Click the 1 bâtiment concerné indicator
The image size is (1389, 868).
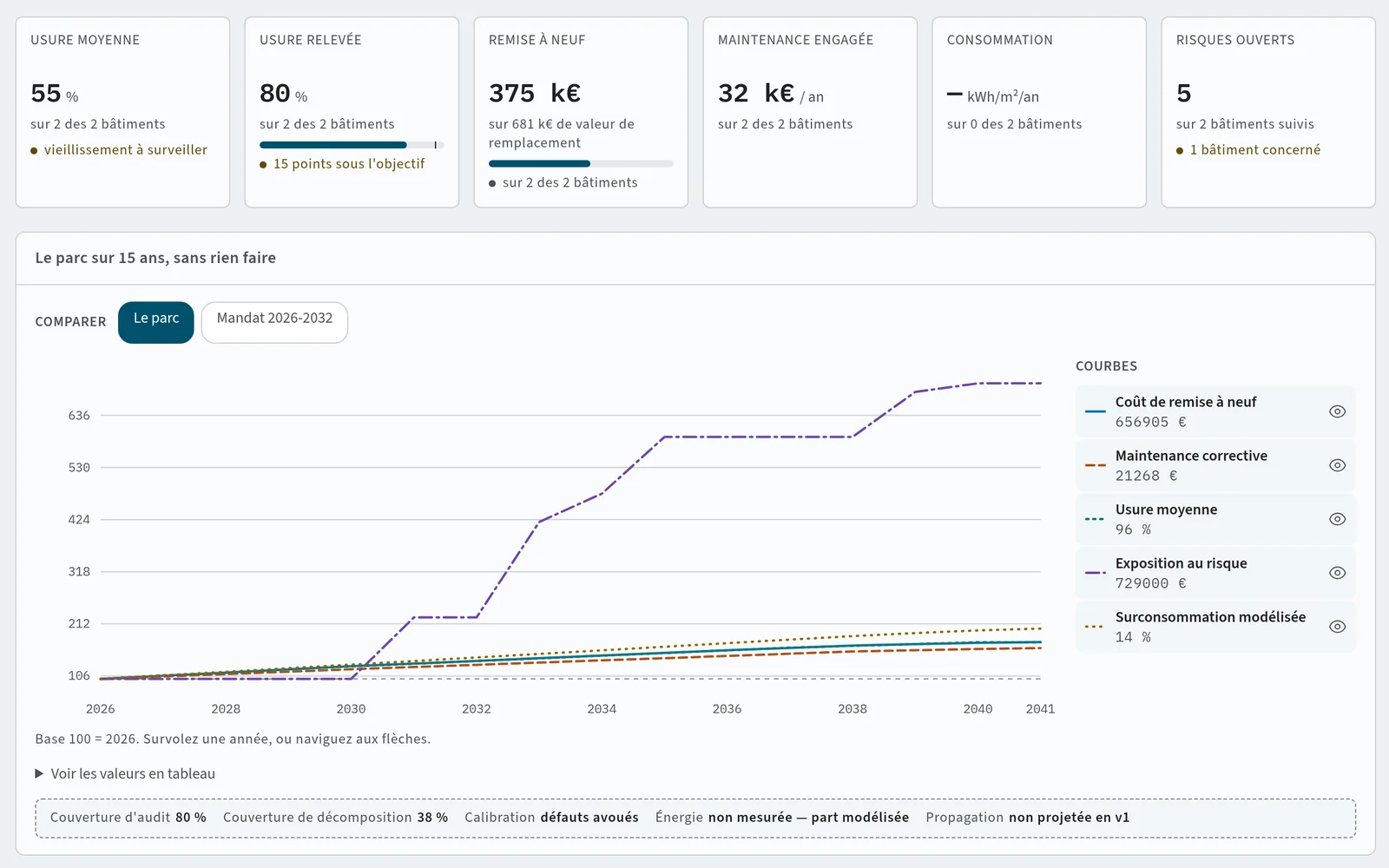click(x=1248, y=150)
